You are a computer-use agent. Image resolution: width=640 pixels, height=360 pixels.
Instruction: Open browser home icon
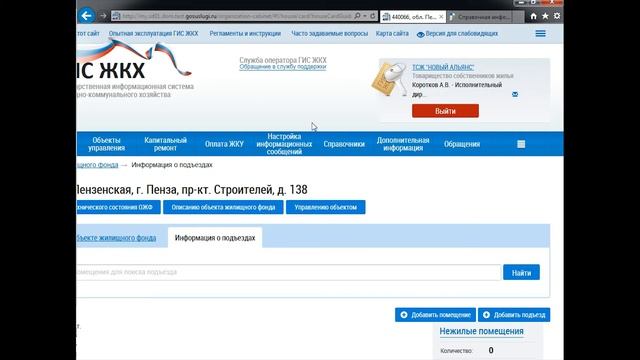533,16
